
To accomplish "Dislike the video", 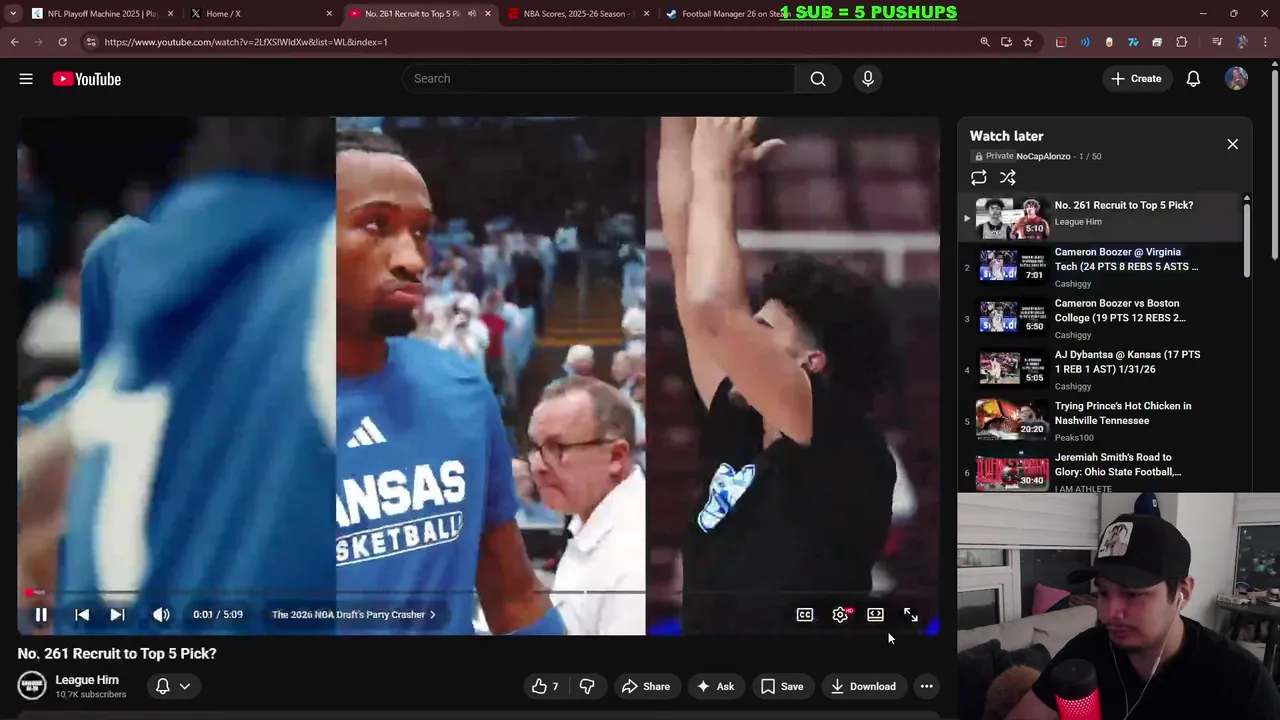I will point(587,686).
